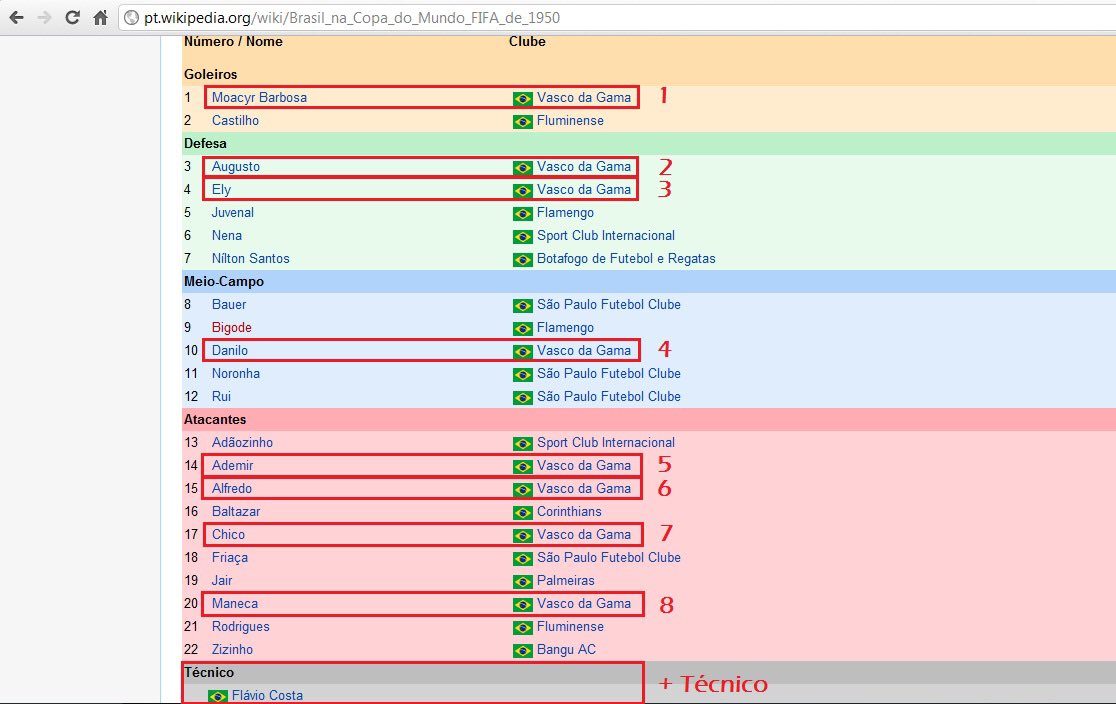Open the Adãozinho player link
This screenshot has width=1116, height=704.
[242, 442]
